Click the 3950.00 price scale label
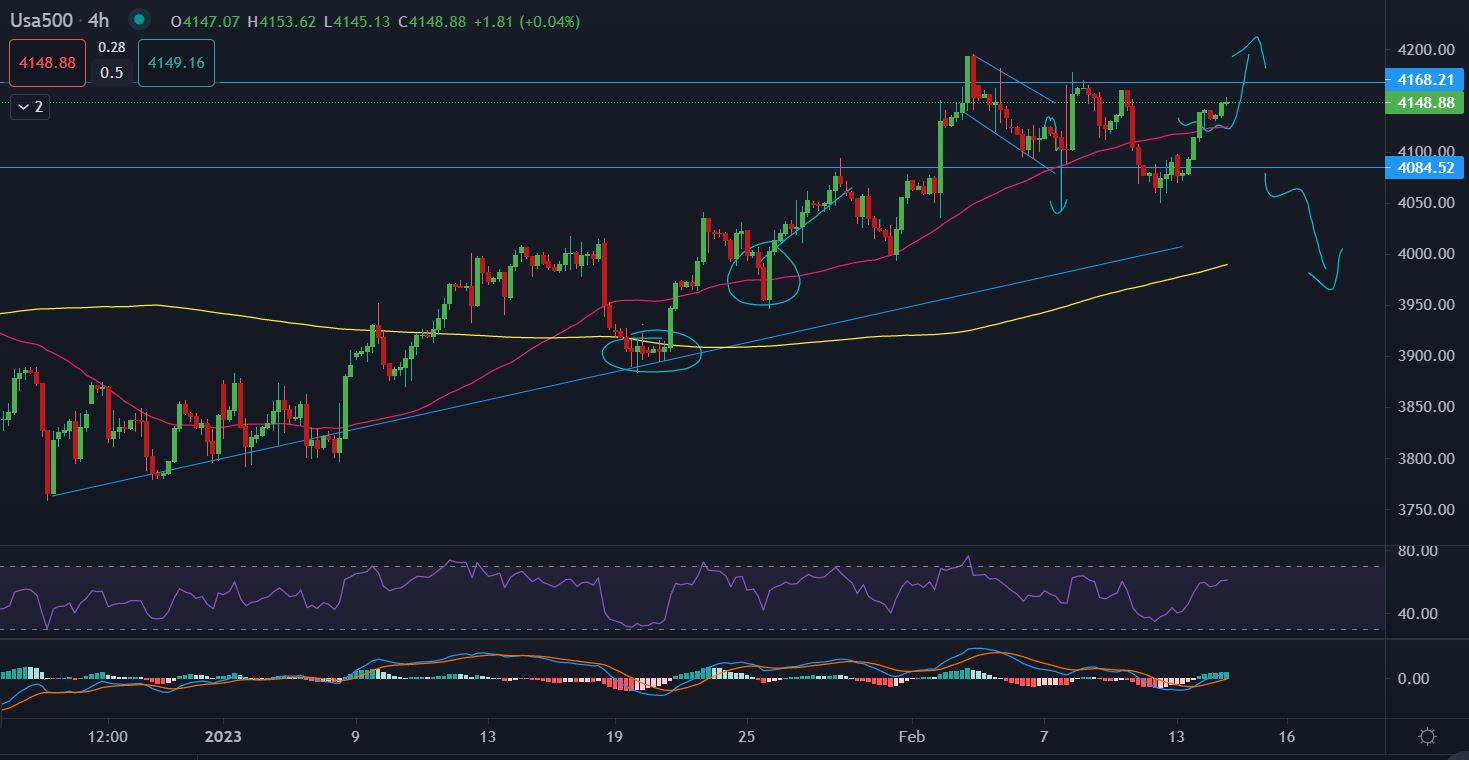Viewport: 1469px width, 760px height. click(1424, 305)
